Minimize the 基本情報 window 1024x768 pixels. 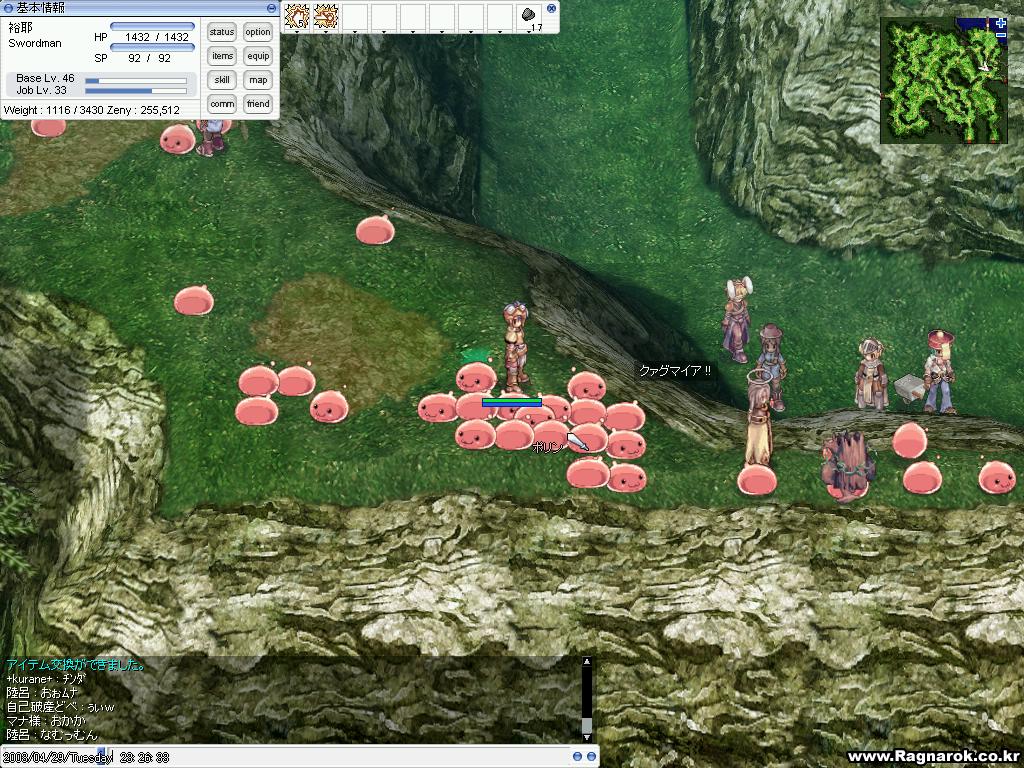click(x=272, y=8)
